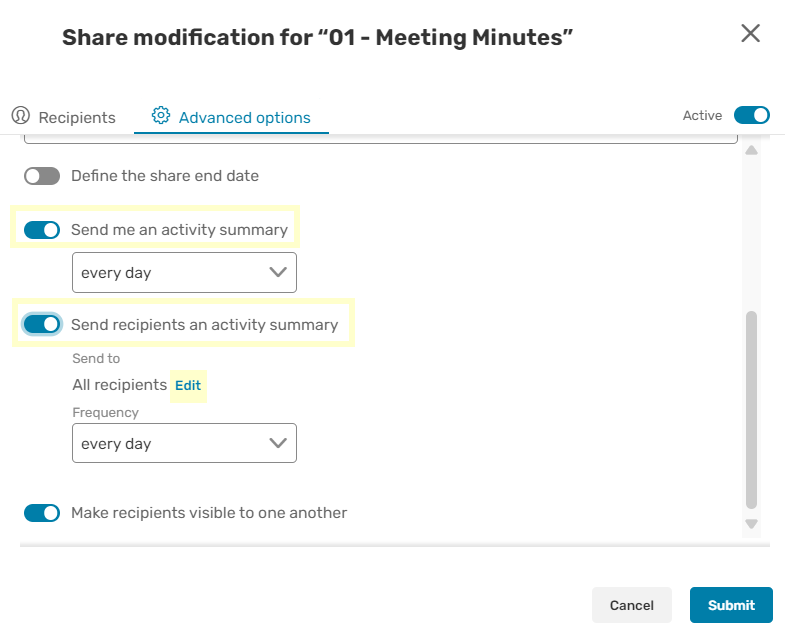Click the Recipients person icon
785x640 pixels.
pyautogui.click(x=21, y=115)
